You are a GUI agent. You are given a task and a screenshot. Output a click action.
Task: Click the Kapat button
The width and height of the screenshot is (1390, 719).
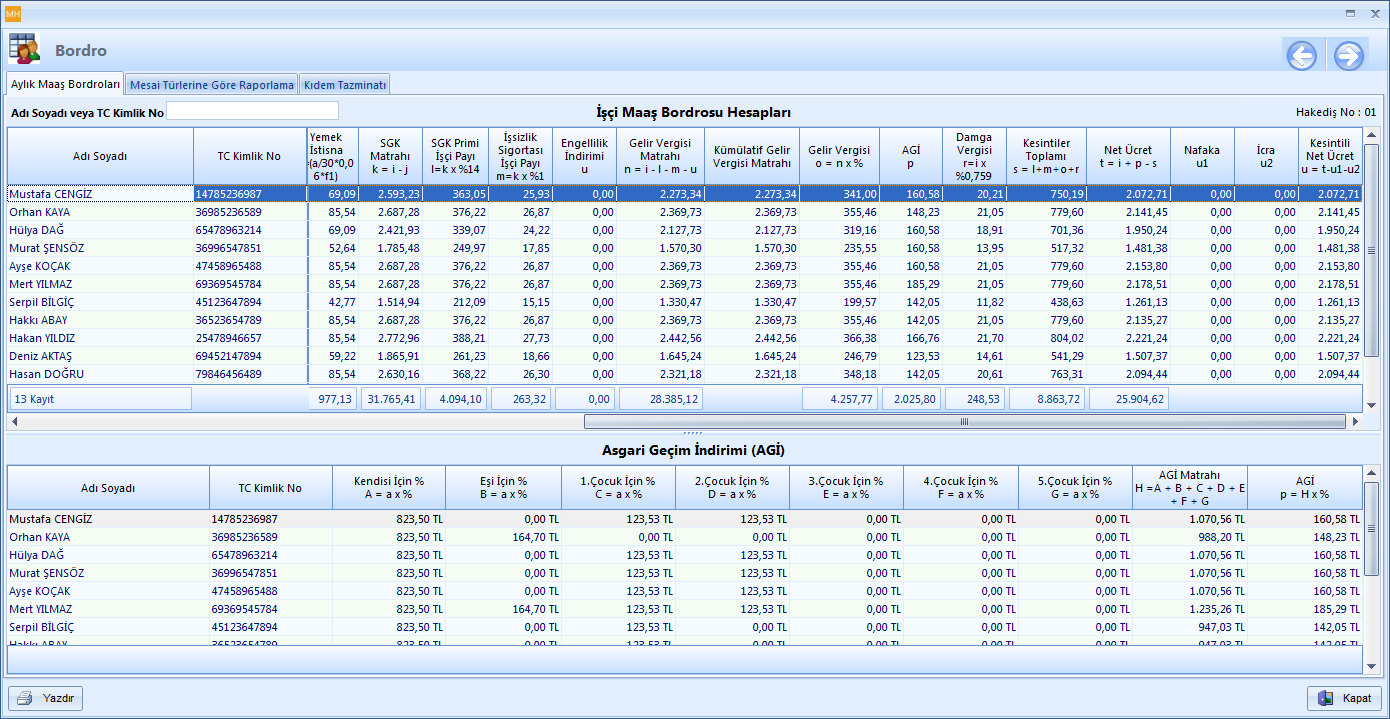[1345, 698]
